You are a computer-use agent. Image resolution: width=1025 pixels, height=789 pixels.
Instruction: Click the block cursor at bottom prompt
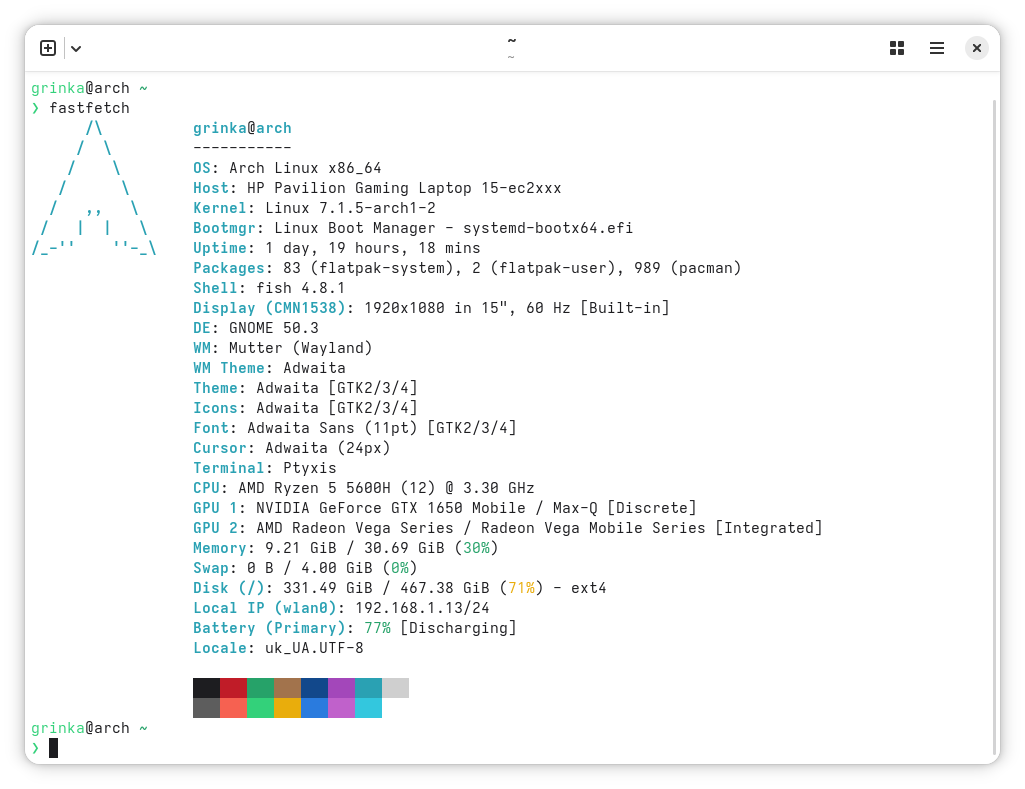[x=54, y=748]
